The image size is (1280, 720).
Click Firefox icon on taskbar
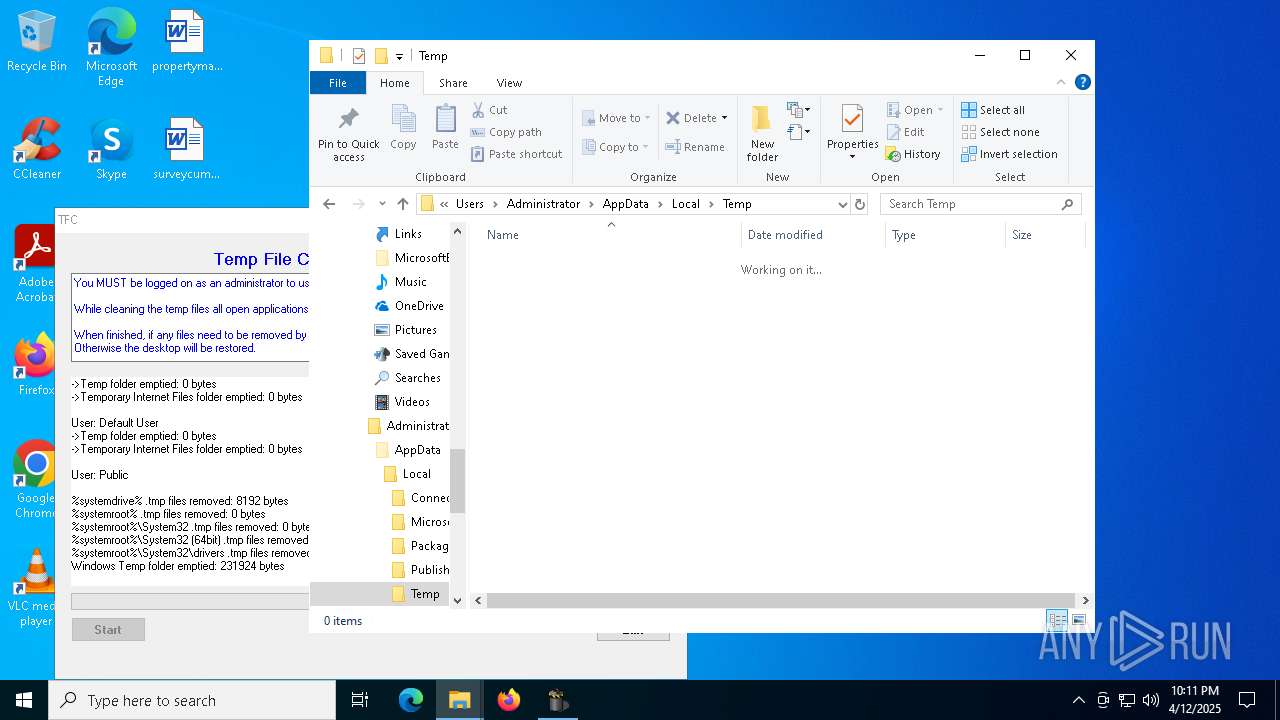[509, 700]
